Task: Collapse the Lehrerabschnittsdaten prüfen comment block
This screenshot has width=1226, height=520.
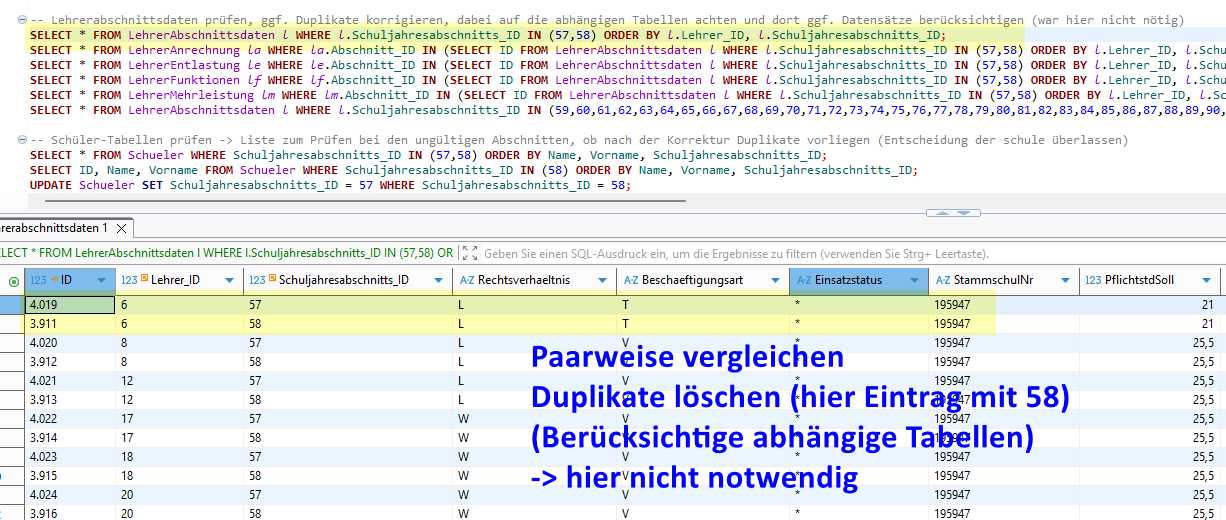Action: tap(22, 20)
